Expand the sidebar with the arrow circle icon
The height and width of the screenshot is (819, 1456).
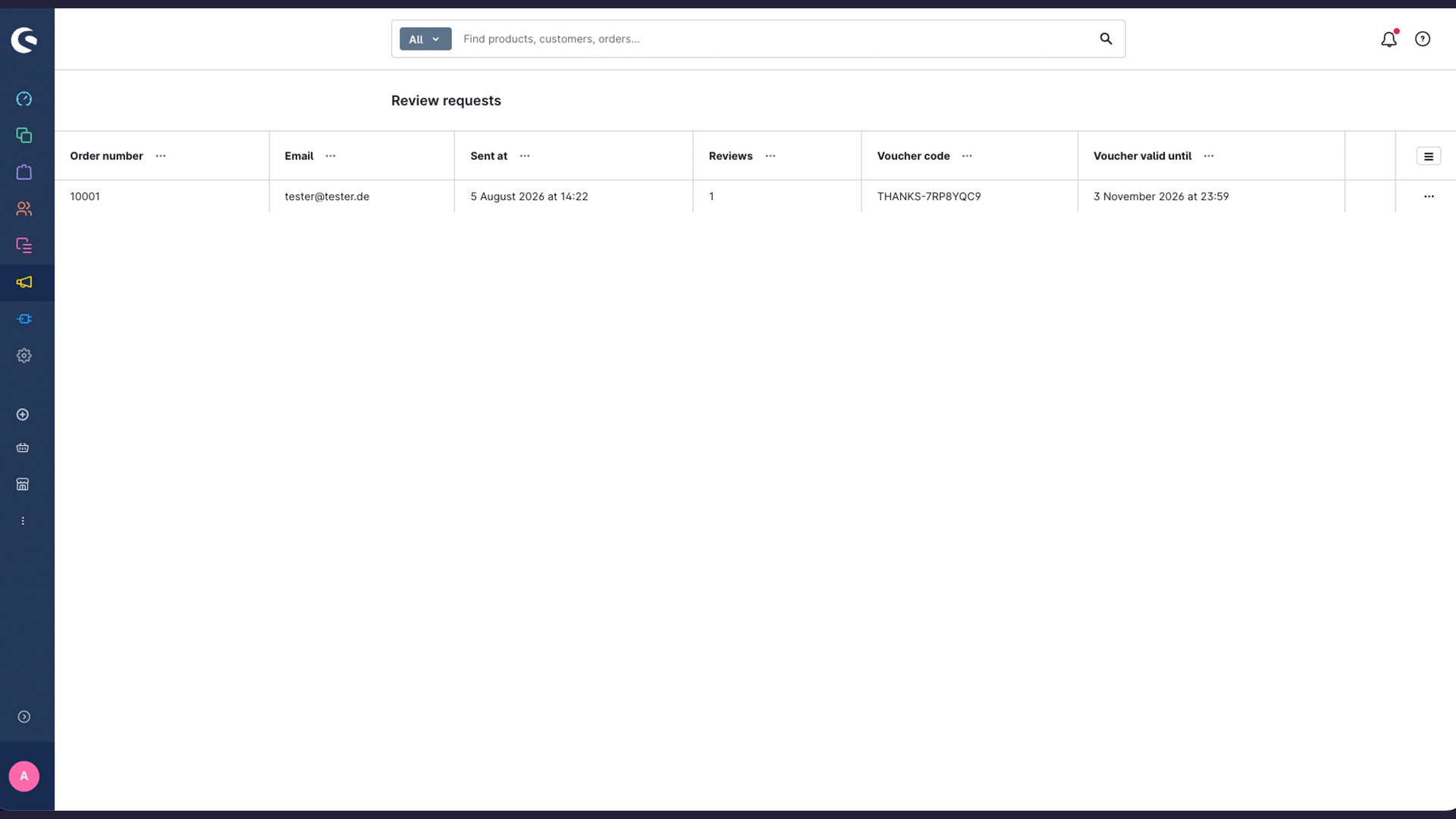pos(24,717)
